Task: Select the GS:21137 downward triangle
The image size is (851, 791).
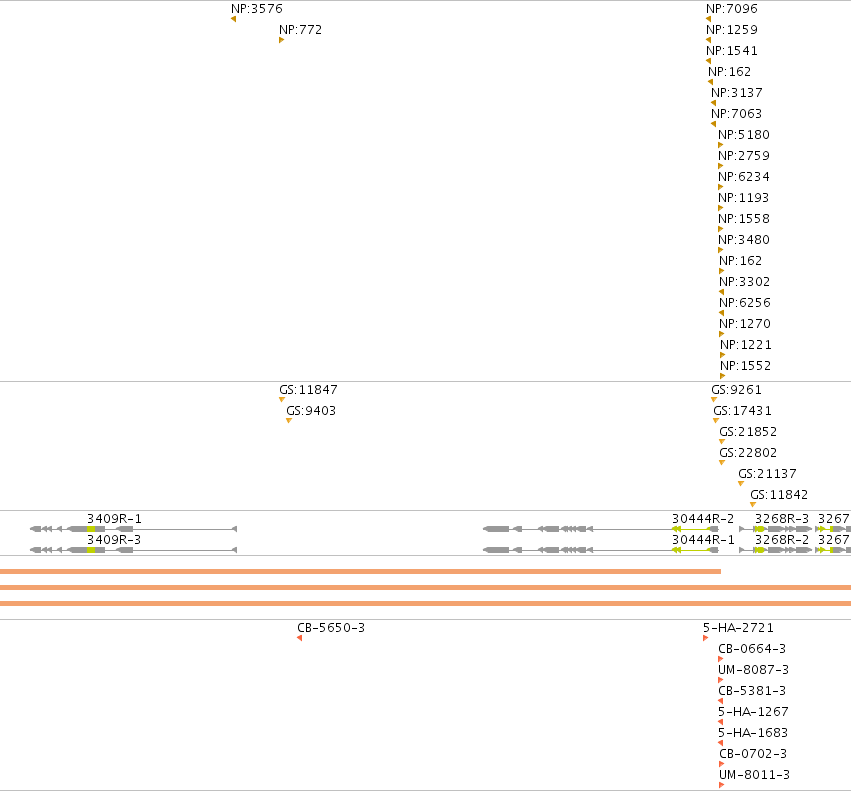Action: click(741, 484)
